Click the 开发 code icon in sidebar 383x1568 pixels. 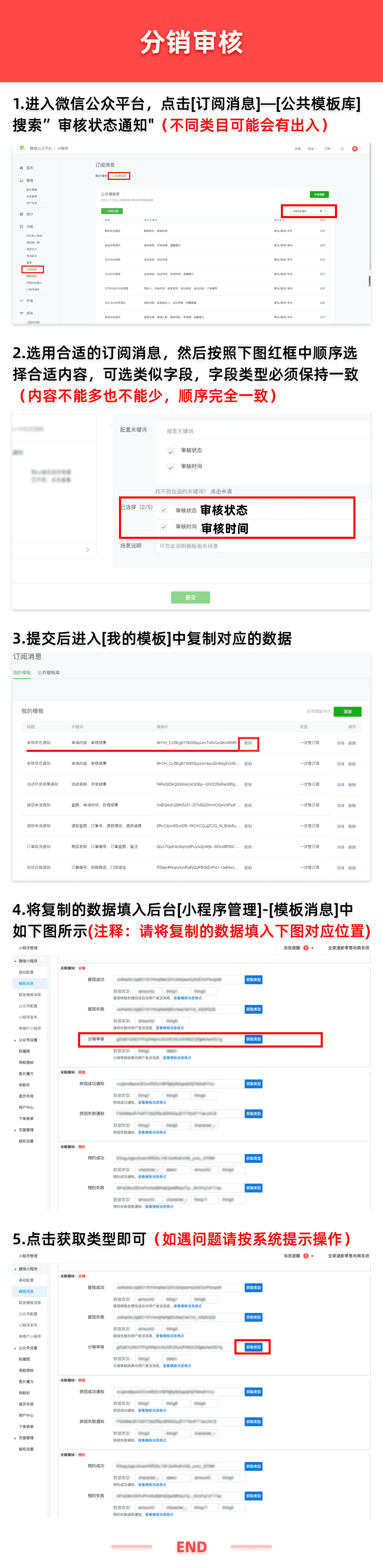coord(21,301)
